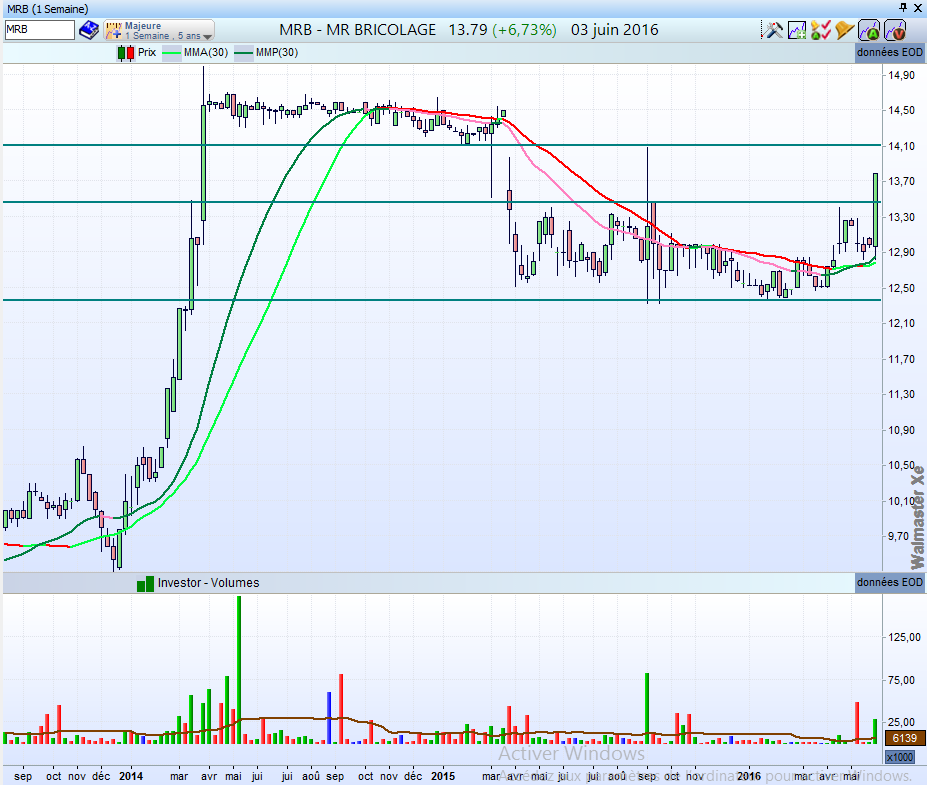Click the 2016 year label on time axis
The image size is (927, 785).
tap(748, 776)
